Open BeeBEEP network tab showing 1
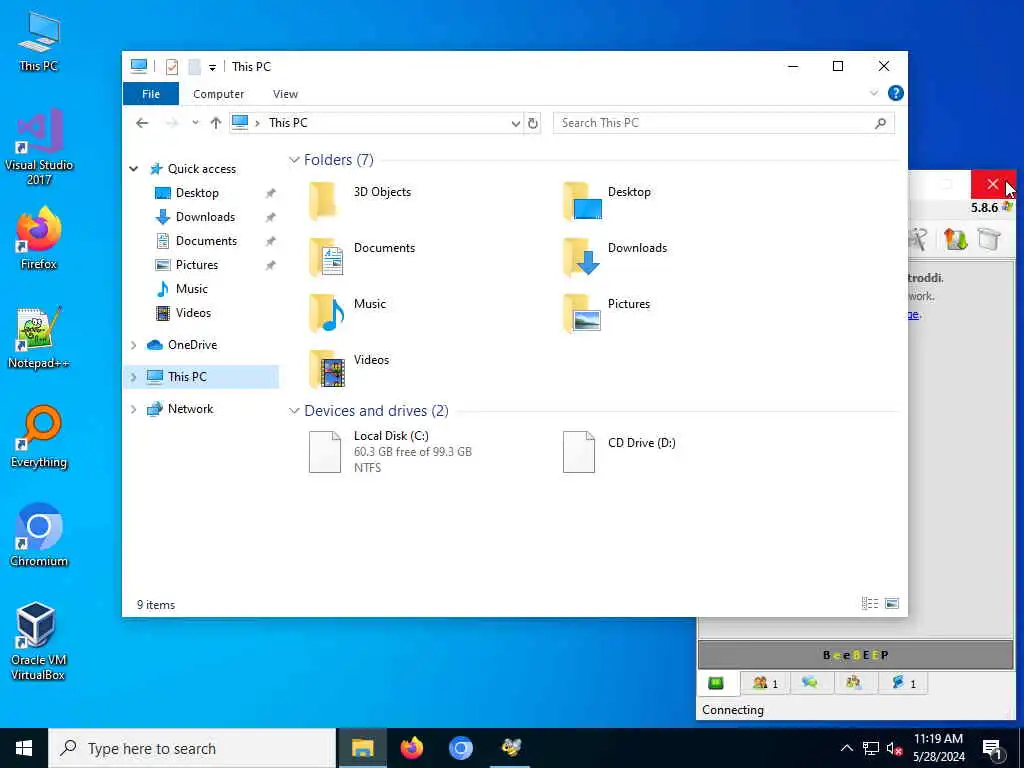 903,683
